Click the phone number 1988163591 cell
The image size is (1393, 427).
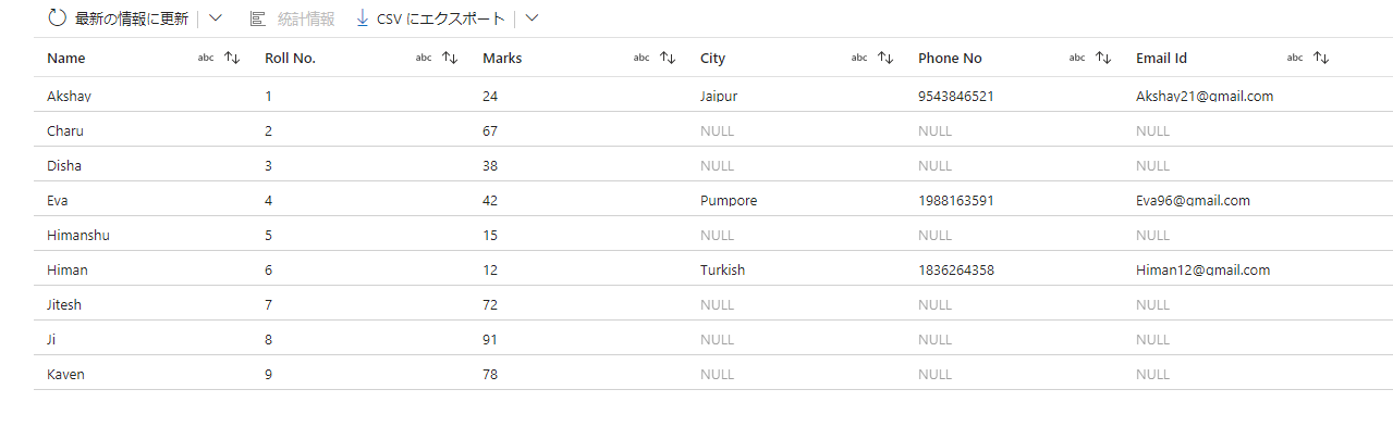tap(956, 200)
